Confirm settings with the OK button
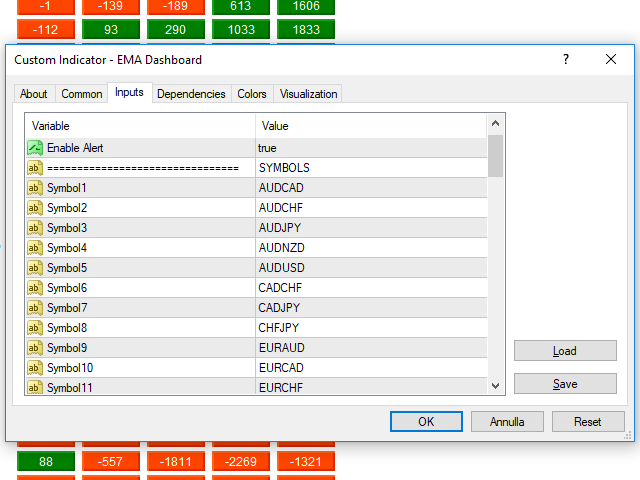 (426, 421)
